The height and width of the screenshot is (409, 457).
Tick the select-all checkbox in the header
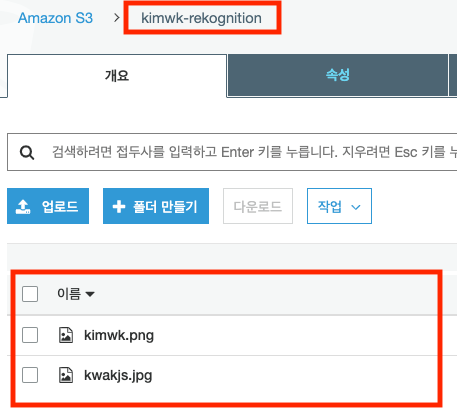coord(30,294)
